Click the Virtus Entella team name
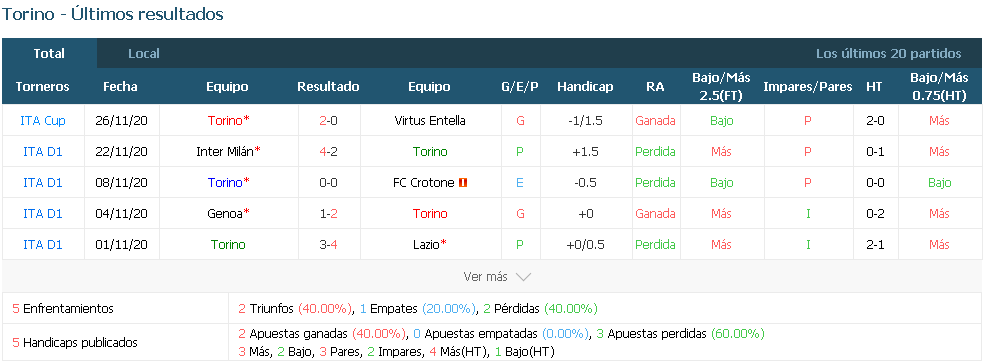The width and height of the screenshot is (985, 364). [x=430, y=121]
